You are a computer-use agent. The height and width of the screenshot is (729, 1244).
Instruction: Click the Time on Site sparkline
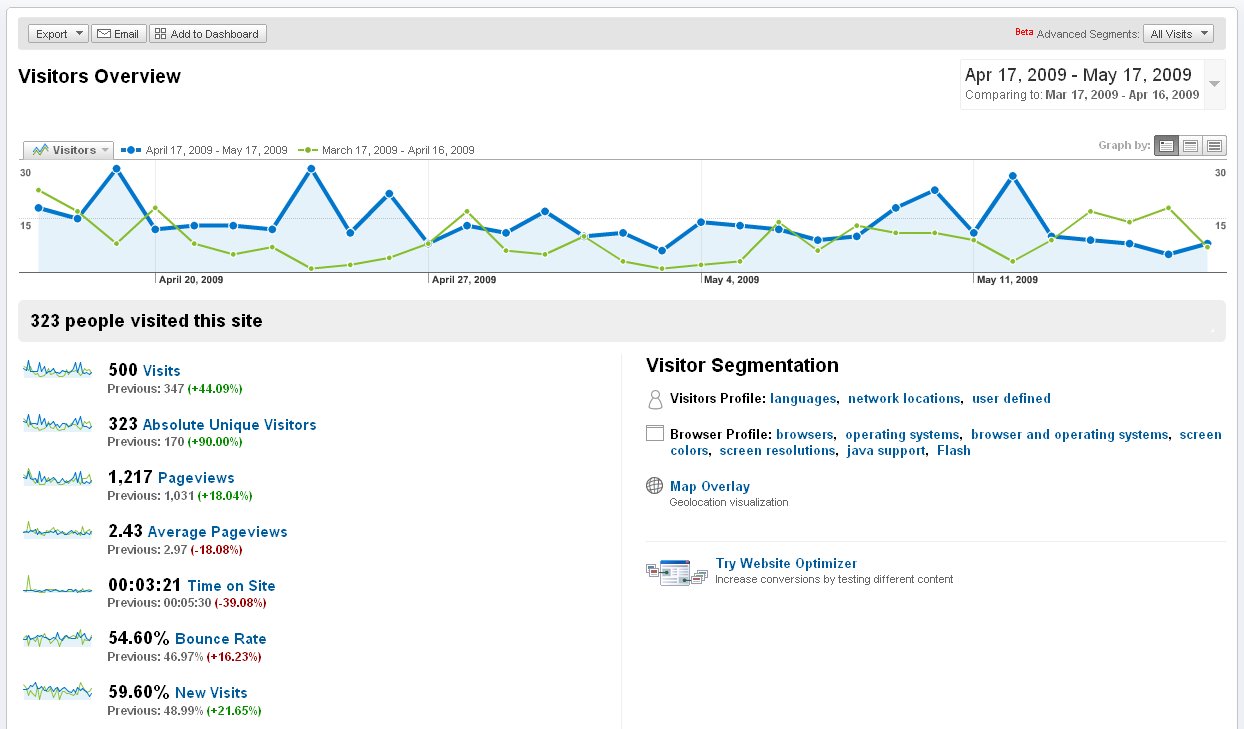click(58, 584)
